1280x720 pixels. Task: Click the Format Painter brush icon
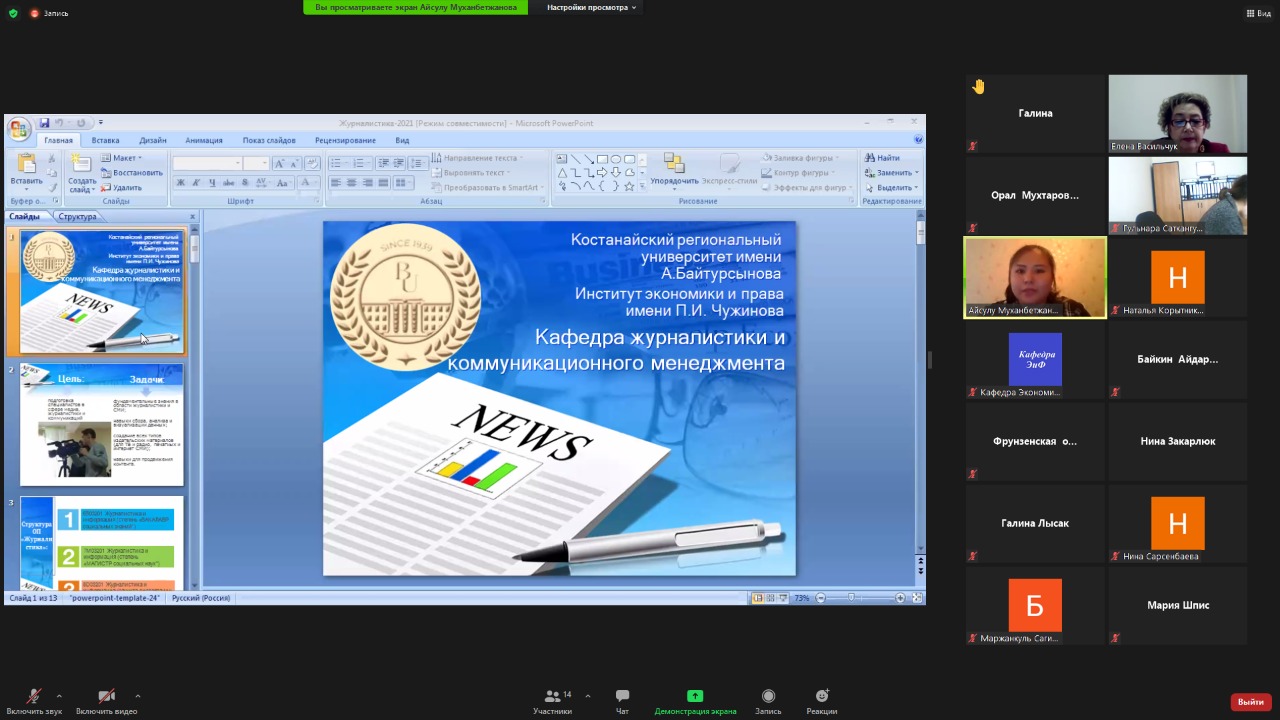tap(53, 187)
